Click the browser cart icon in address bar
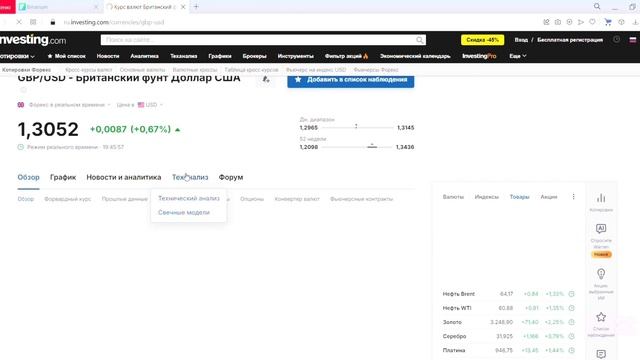The width and height of the screenshot is (640, 360). (x=608, y=22)
